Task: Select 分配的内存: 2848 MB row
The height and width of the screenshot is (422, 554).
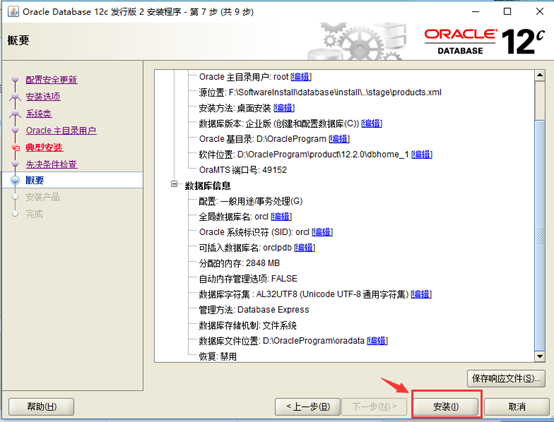Action: click(239, 263)
